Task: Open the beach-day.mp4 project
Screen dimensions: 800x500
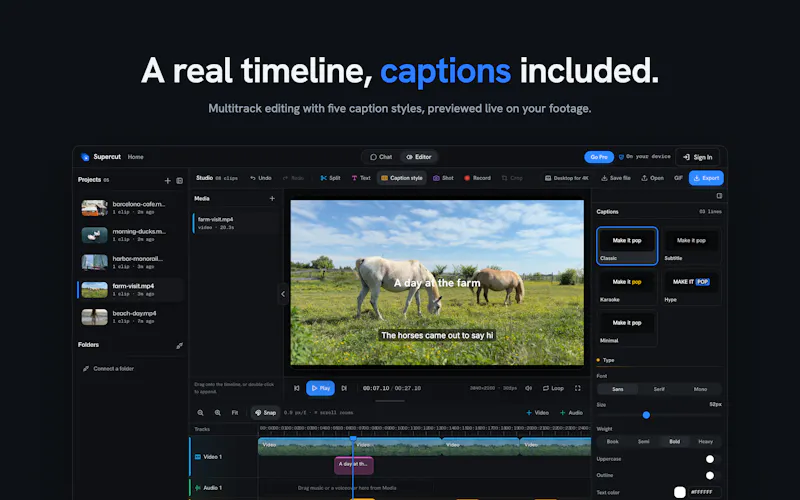Action: (x=131, y=317)
